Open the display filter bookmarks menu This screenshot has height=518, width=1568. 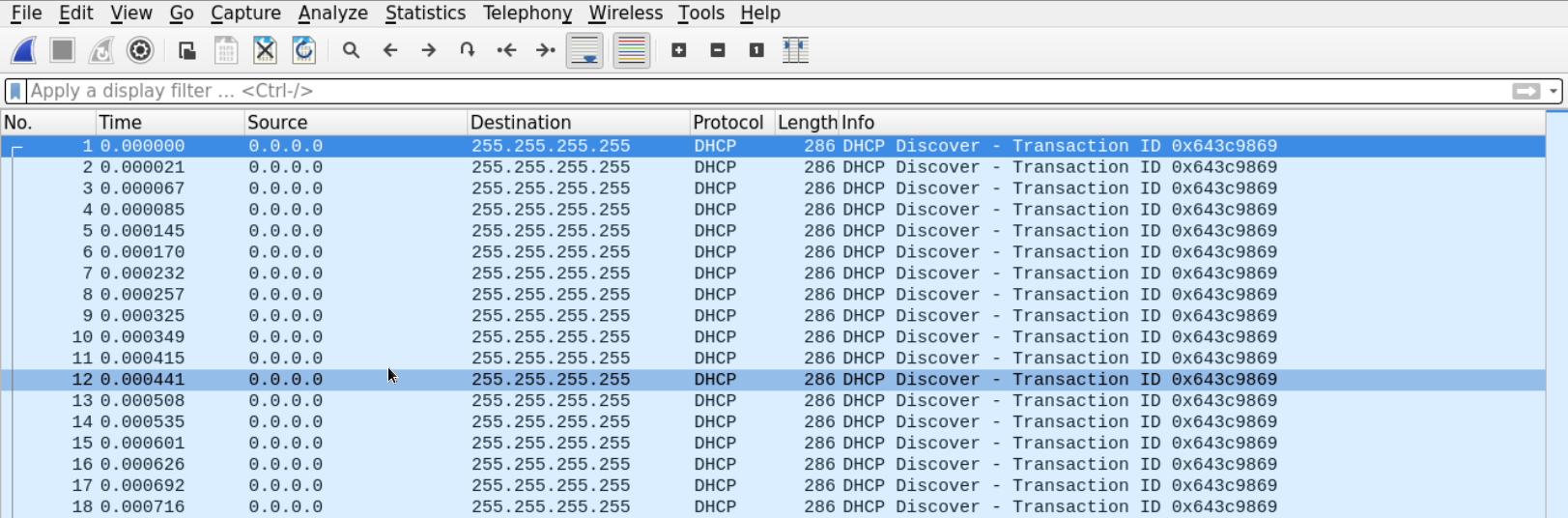[15, 91]
